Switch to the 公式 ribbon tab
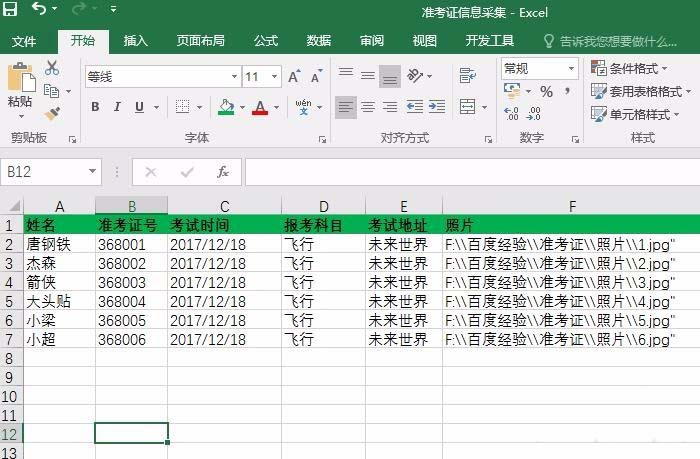The width and height of the screenshot is (700, 459). tap(266, 41)
